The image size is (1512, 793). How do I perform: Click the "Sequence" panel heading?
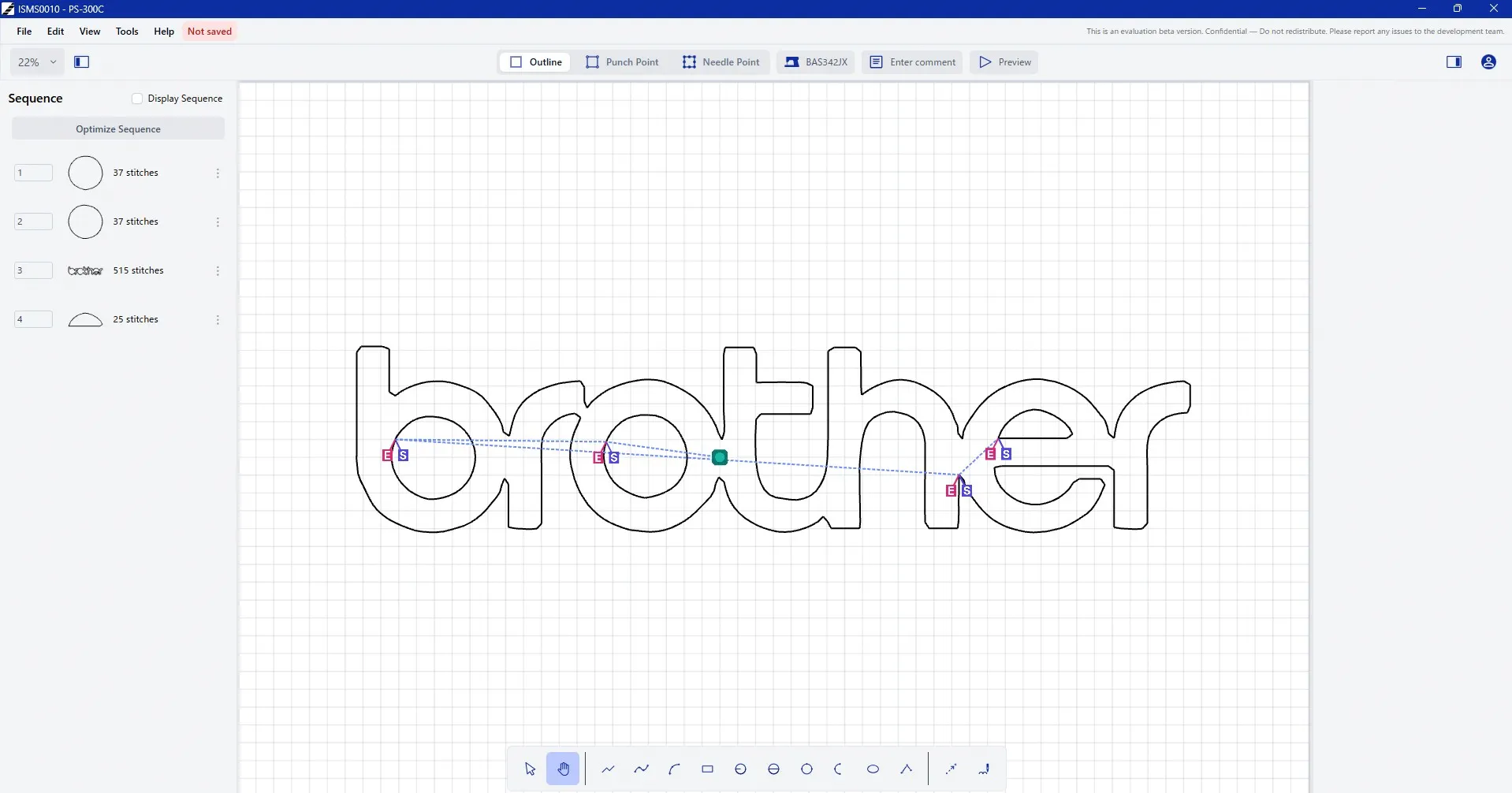click(35, 99)
